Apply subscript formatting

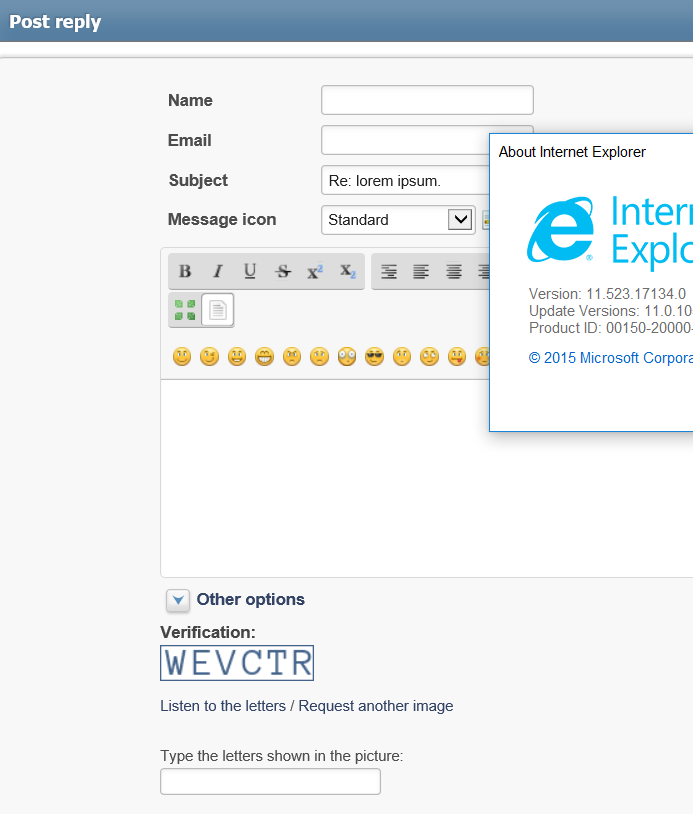[x=347, y=271]
